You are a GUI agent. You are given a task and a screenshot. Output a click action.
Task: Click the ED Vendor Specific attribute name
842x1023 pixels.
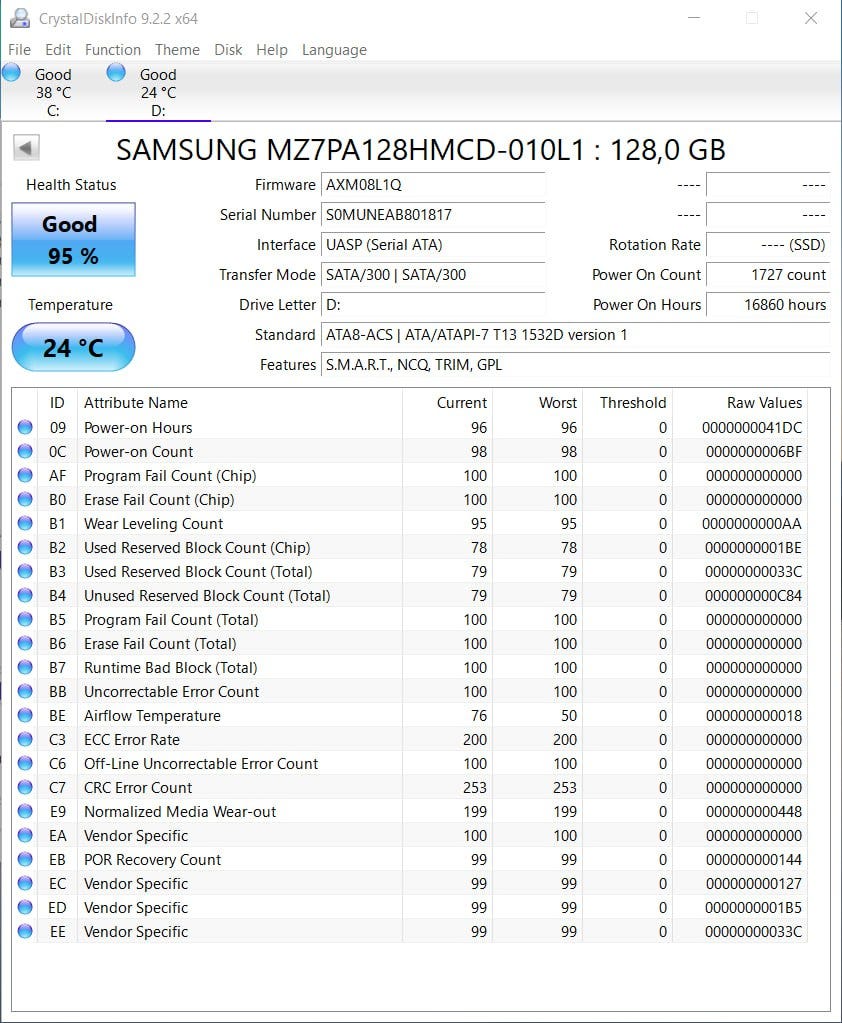[x=136, y=908]
